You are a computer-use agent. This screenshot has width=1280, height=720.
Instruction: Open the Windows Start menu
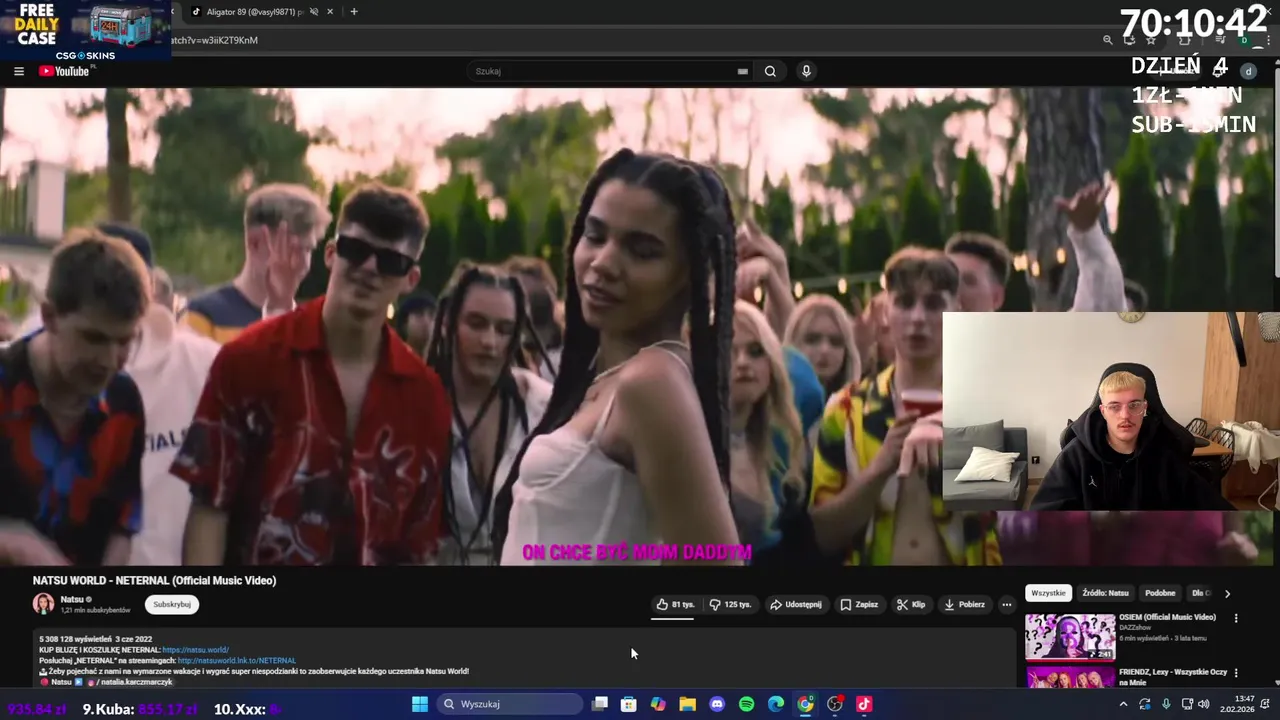(420, 704)
